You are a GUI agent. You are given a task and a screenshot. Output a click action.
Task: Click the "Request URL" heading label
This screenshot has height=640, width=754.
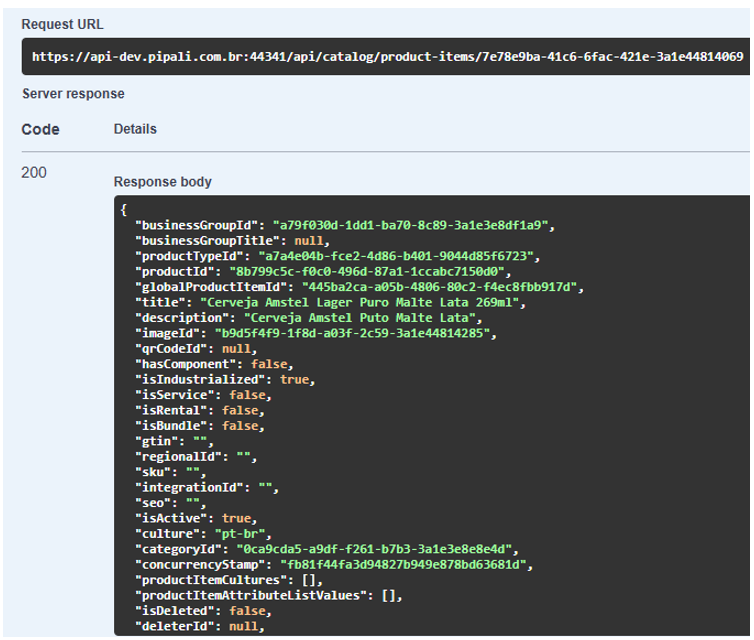[x=62, y=24]
